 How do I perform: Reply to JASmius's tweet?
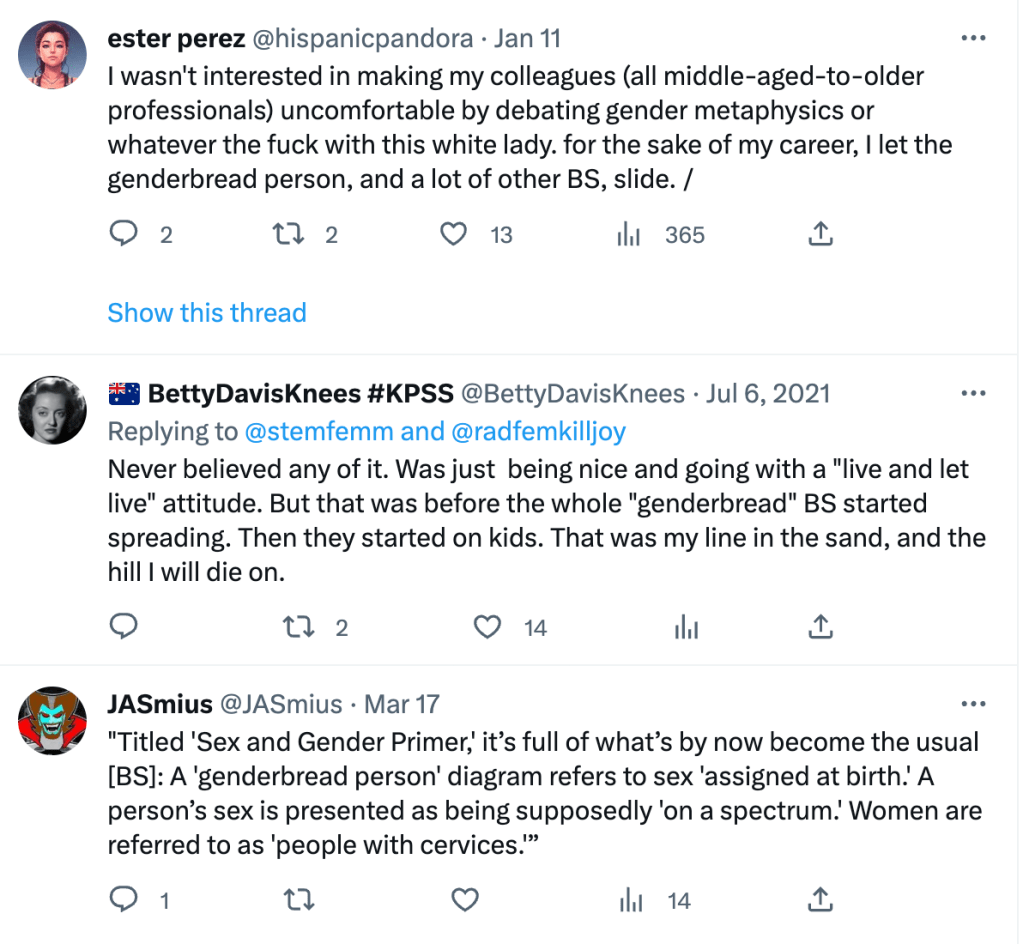click(123, 900)
